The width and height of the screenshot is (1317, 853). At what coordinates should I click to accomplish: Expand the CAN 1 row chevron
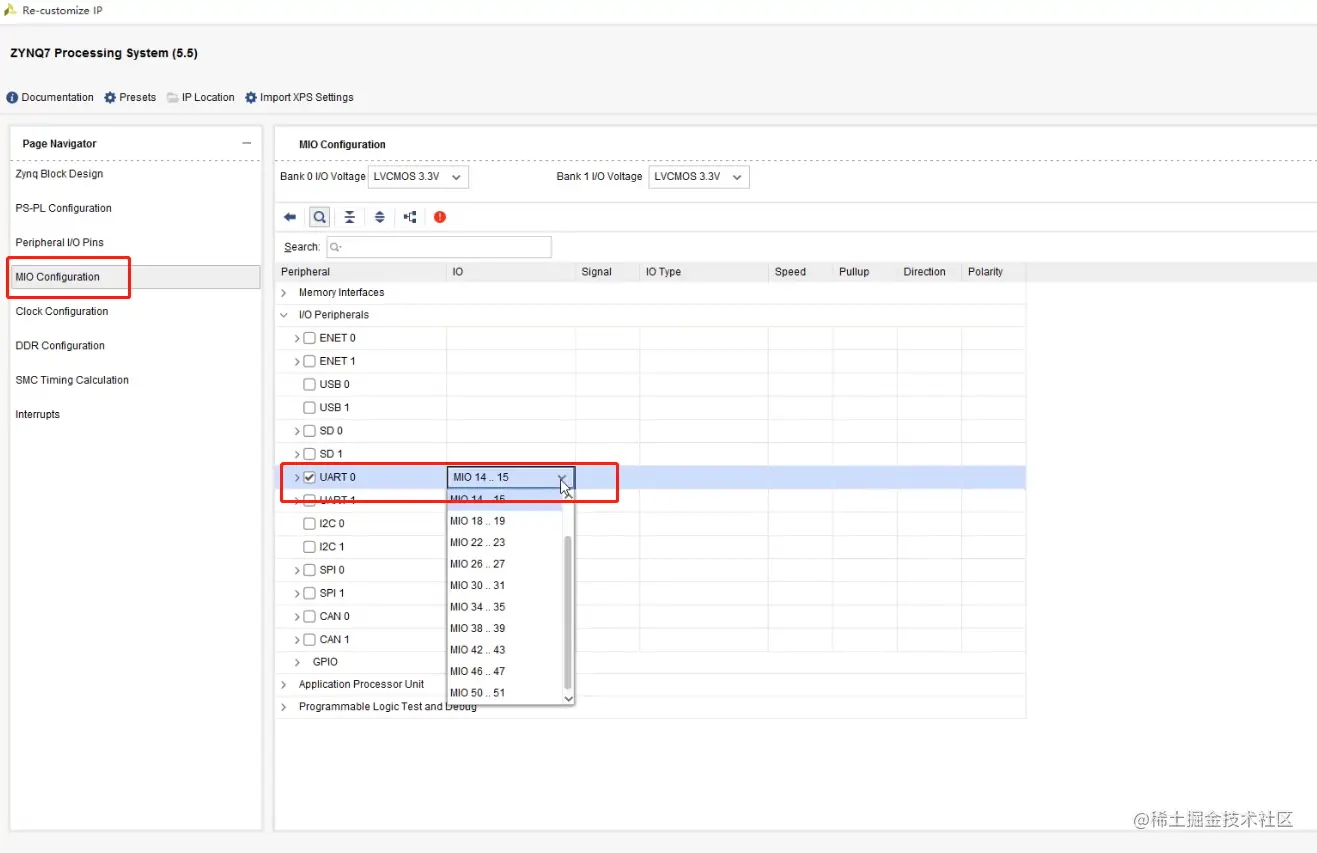(x=297, y=639)
